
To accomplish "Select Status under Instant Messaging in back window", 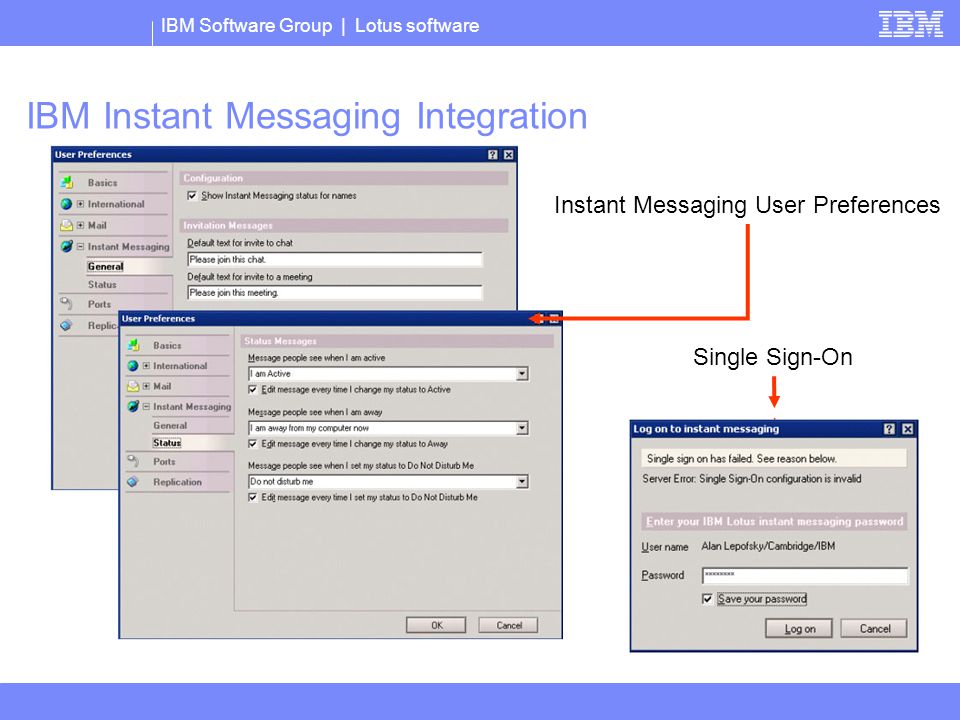I will pyautogui.click(x=102, y=285).
